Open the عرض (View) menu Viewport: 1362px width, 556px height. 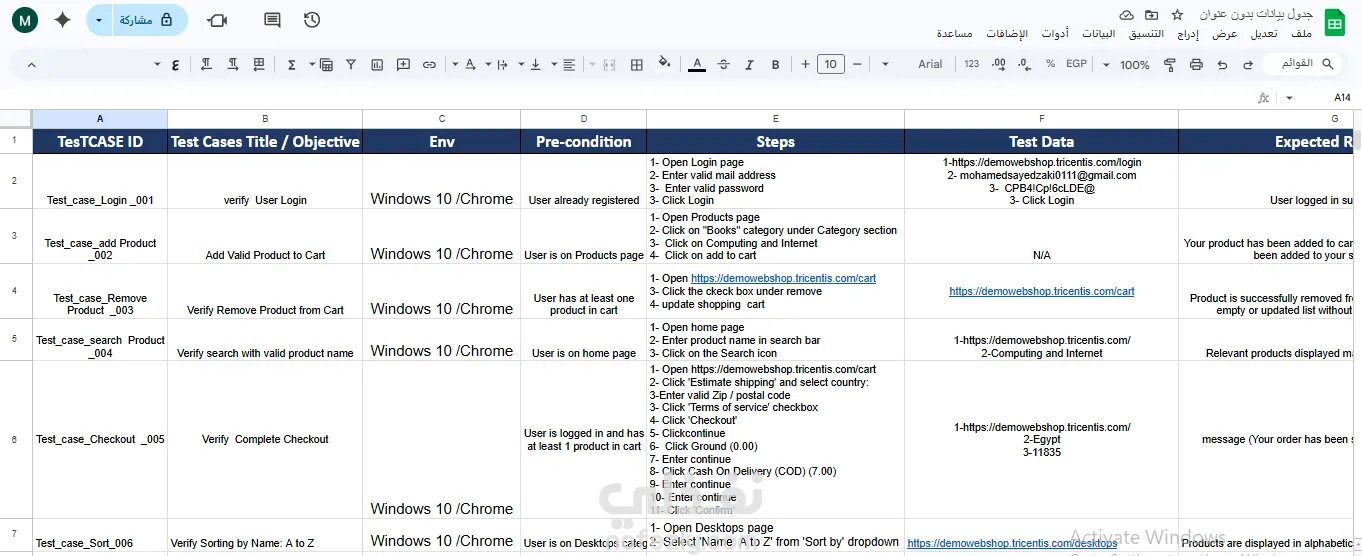(x=1225, y=34)
